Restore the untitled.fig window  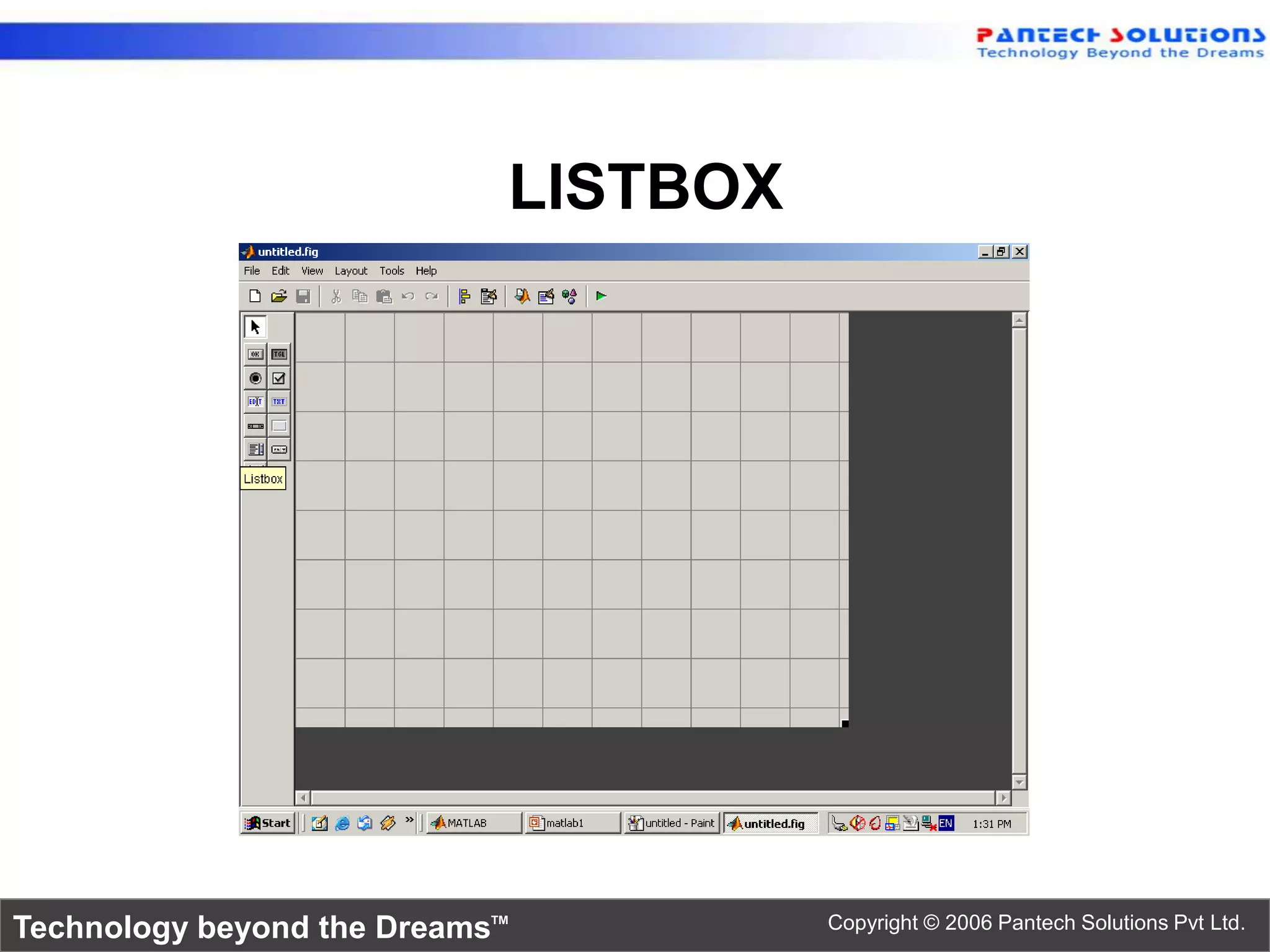pyautogui.click(x=1001, y=252)
